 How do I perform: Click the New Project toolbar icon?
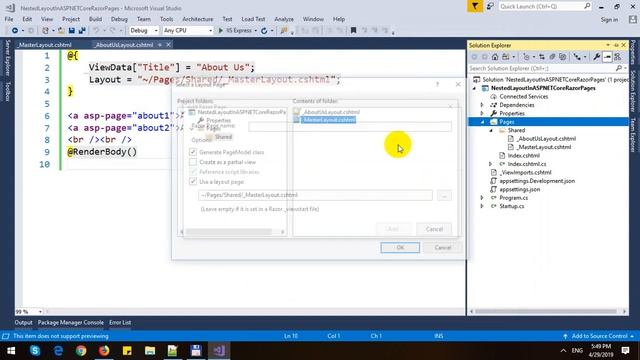[x=46, y=31]
